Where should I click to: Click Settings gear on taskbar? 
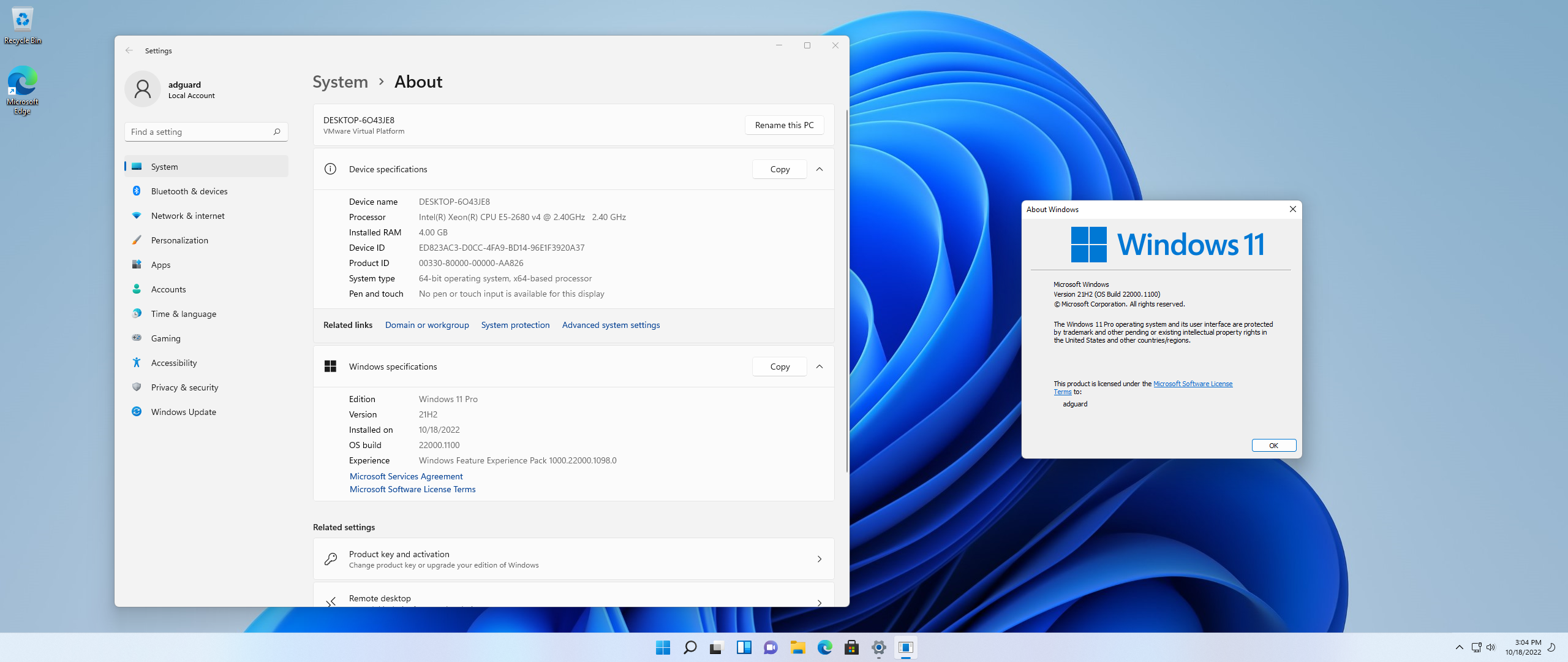(x=878, y=647)
